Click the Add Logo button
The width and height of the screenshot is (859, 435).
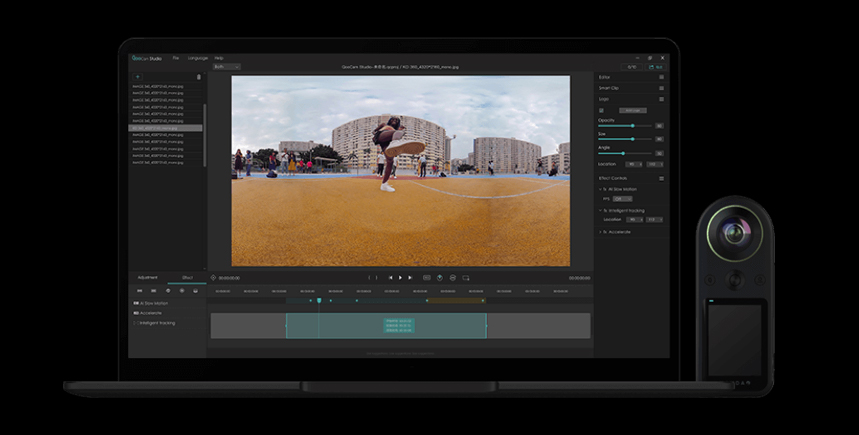click(633, 111)
